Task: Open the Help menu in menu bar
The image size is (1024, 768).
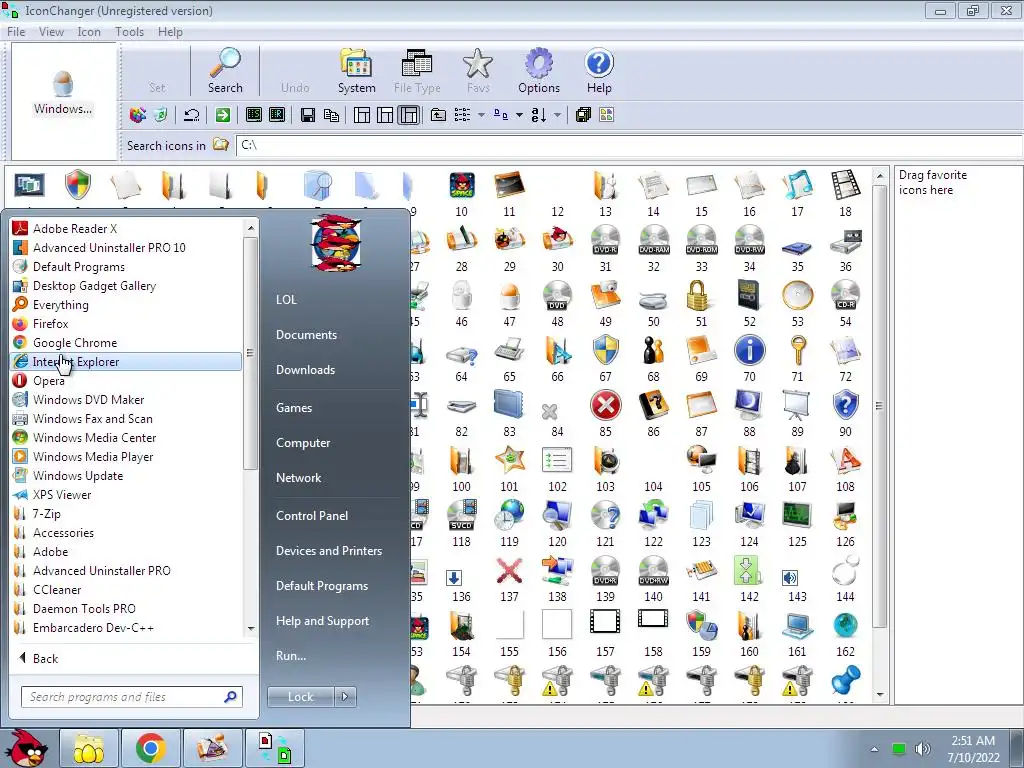Action: [170, 32]
